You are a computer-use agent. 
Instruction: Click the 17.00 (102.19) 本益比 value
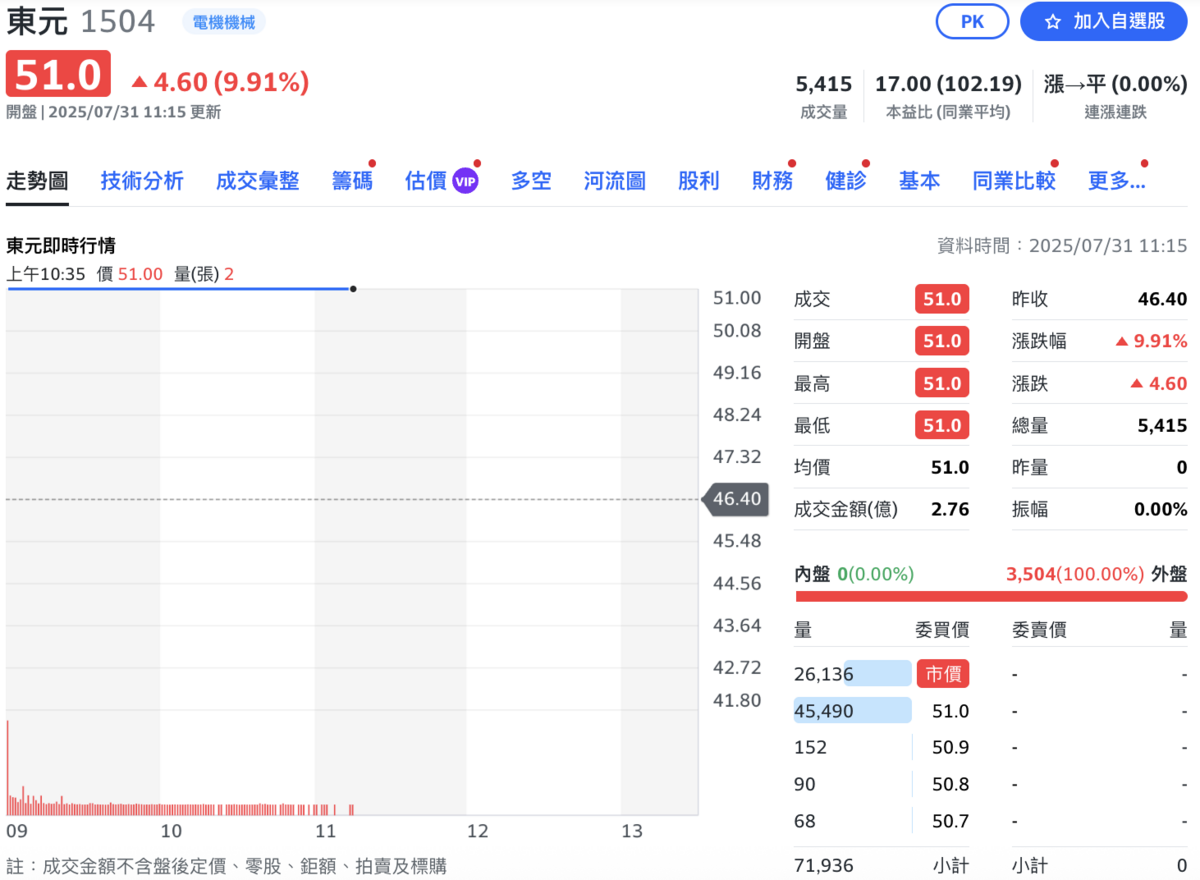(x=948, y=84)
